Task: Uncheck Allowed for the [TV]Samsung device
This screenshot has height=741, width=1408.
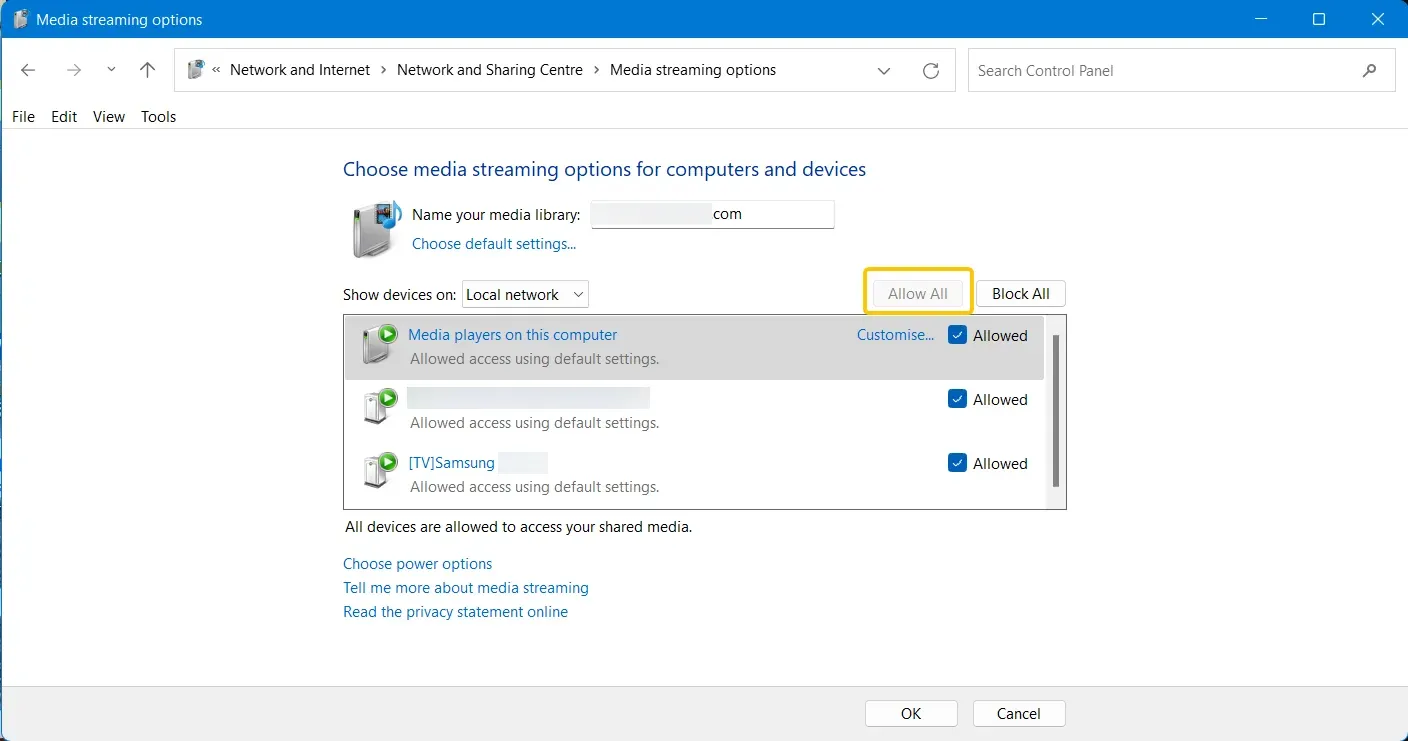Action: pos(957,464)
